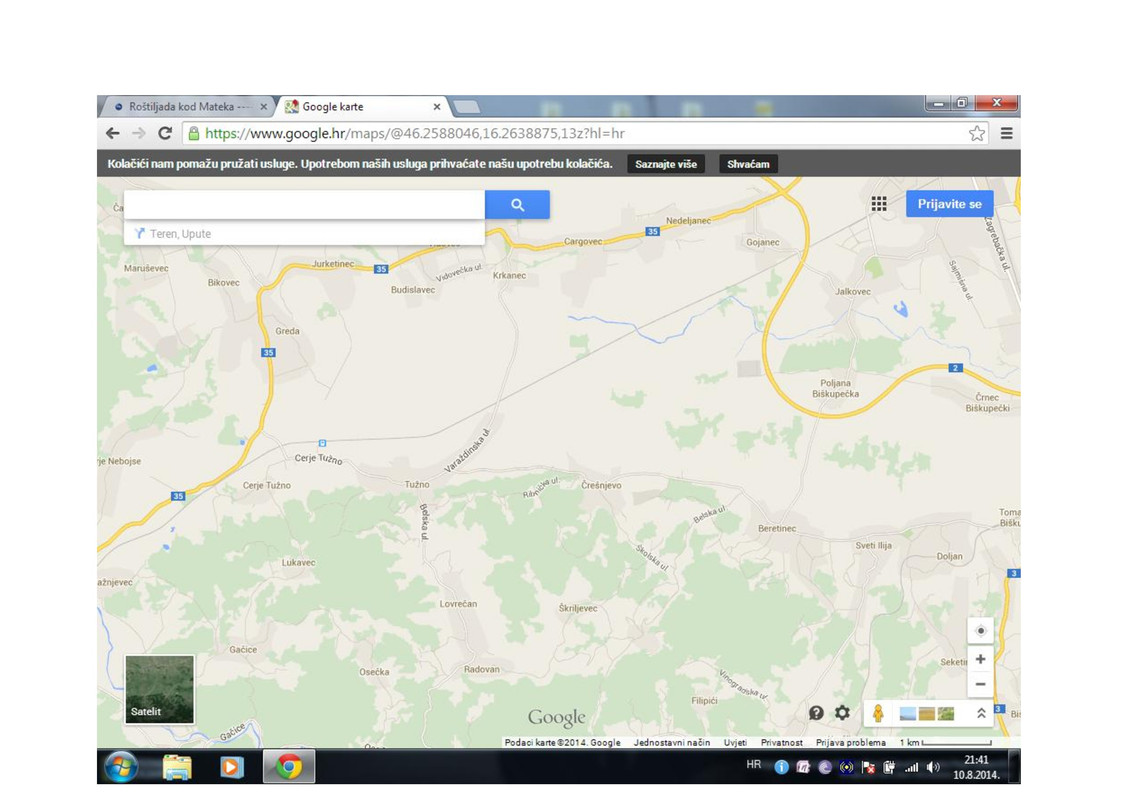Open a new tab button
The width and height of the screenshot is (1131, 800).
467,107
